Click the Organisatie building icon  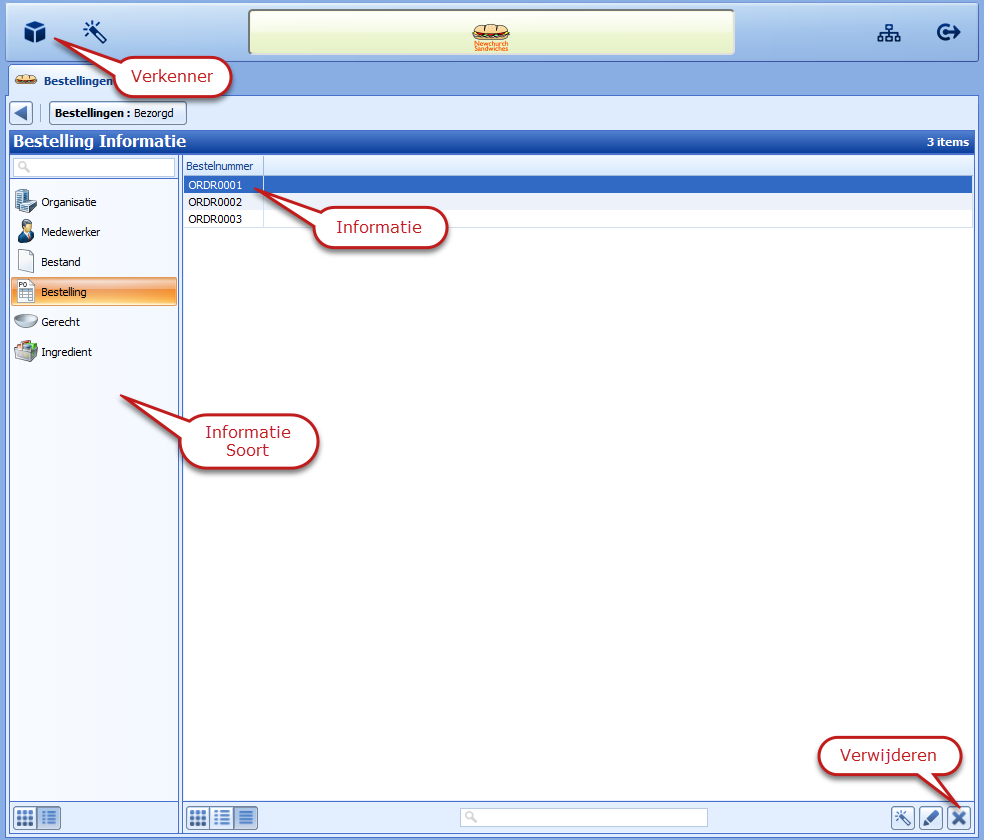point(26,201)
